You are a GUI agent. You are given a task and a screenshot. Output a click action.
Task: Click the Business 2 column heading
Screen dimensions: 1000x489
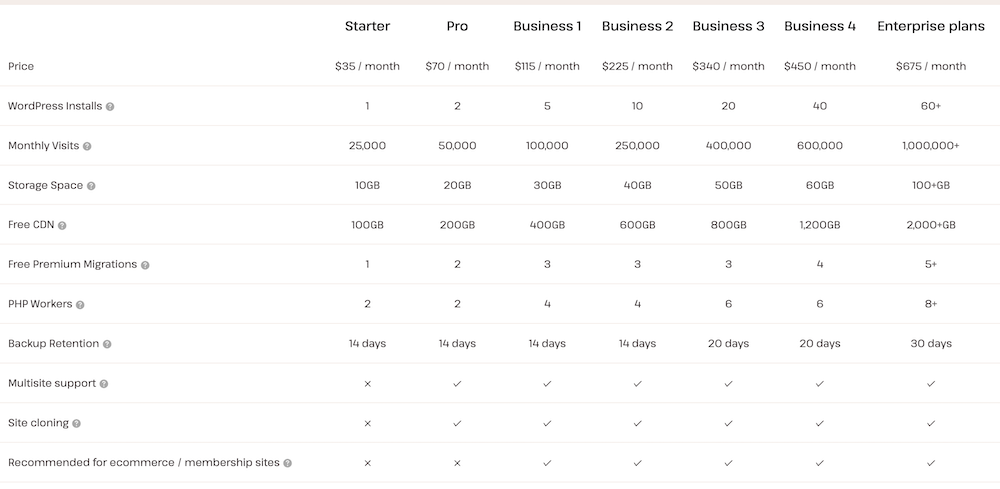[x=637, y=26]
